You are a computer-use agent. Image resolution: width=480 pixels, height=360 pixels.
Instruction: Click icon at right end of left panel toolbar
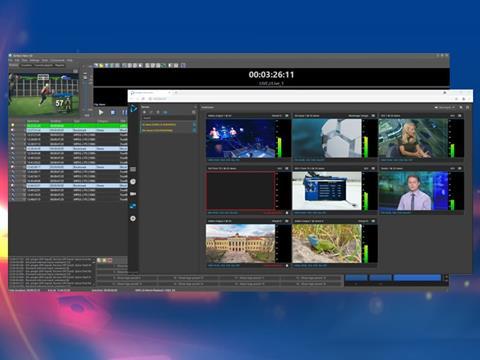pyautogui.click(x=194, y=112)
